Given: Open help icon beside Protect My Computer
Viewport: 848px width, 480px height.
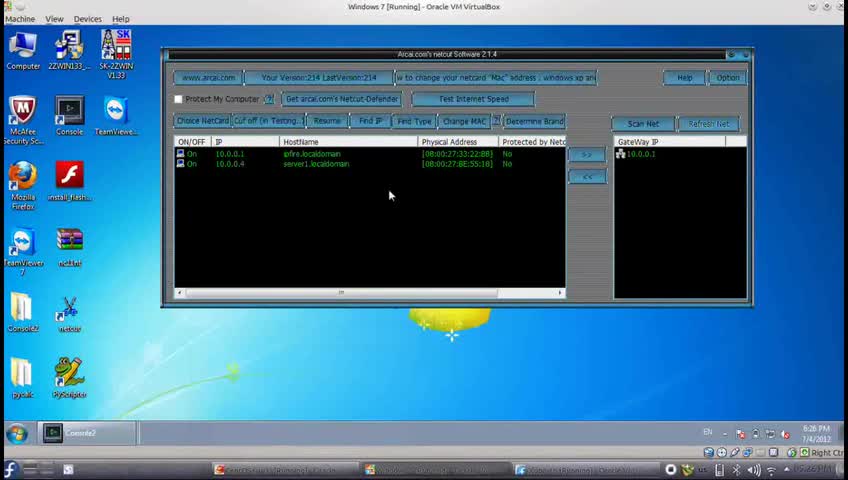Looking at the screenshot, I should tap(269, 99).
